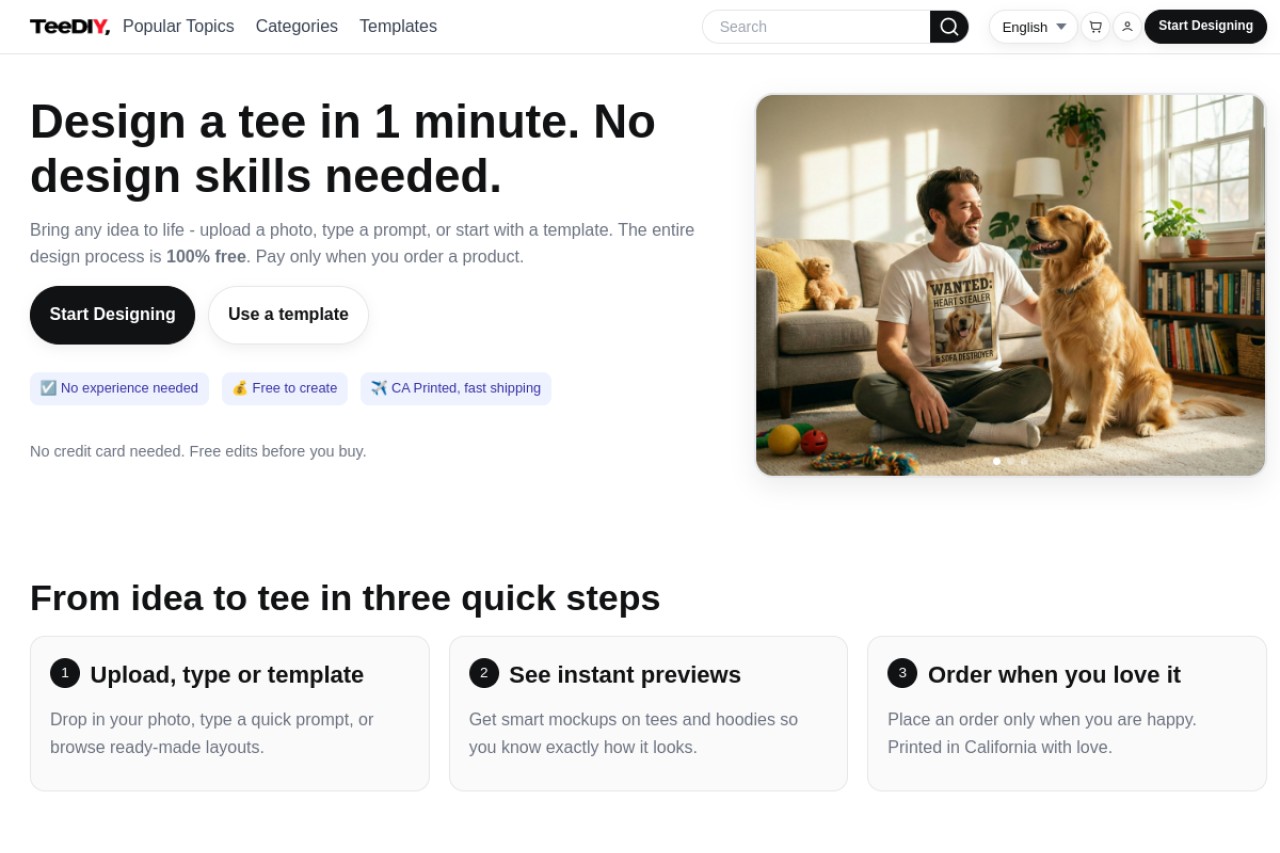The width and height of the screenshot is (1280, 853).
Task: Click the step 3 number badge
Action: [x=902, y=673]
